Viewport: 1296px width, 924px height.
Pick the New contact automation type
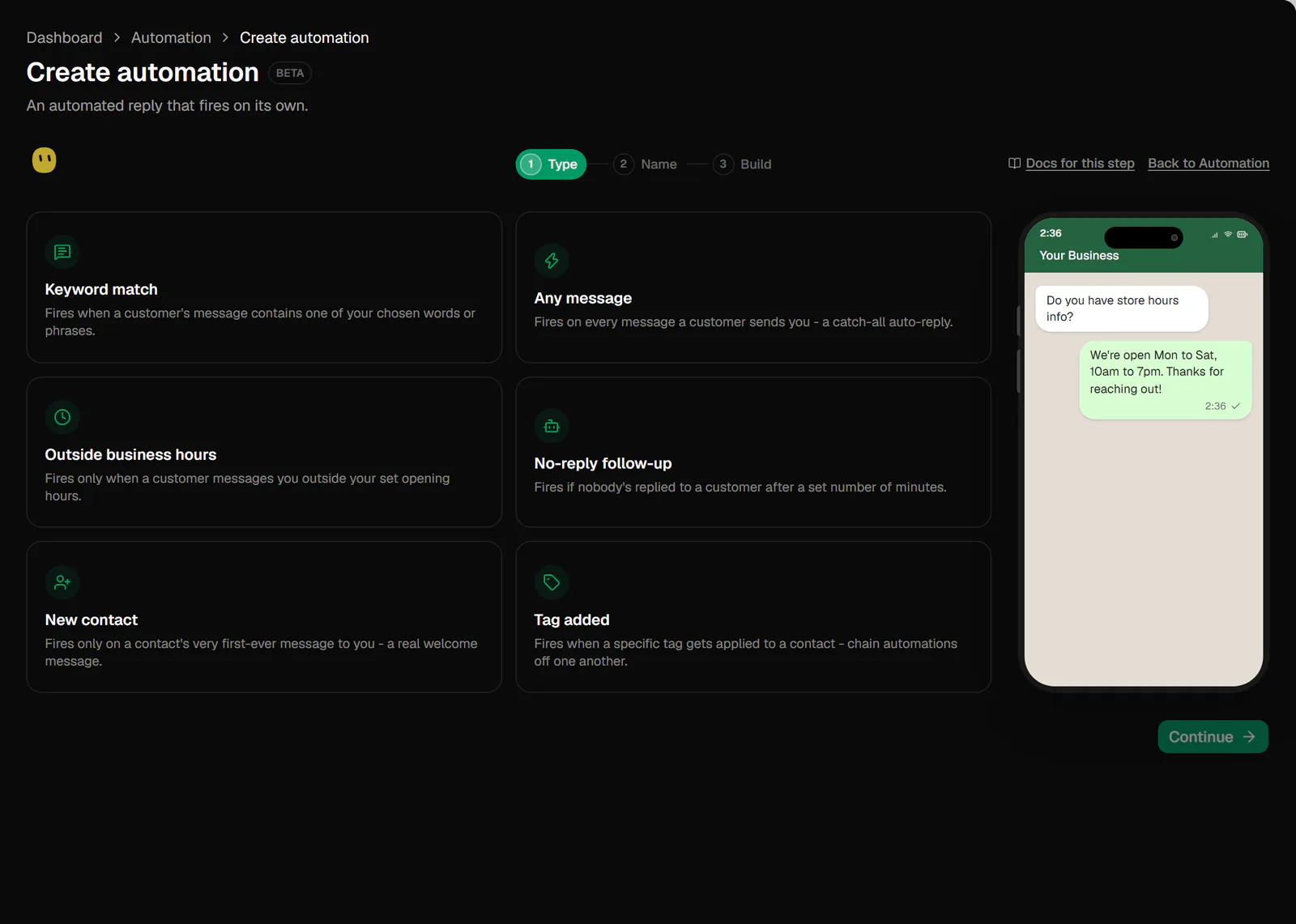point(264,617)
